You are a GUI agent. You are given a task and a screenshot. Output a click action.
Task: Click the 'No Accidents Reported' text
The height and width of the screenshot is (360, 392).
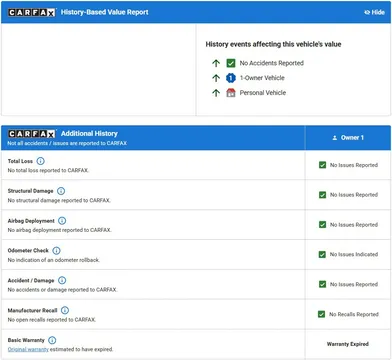(x=272, y=63)
